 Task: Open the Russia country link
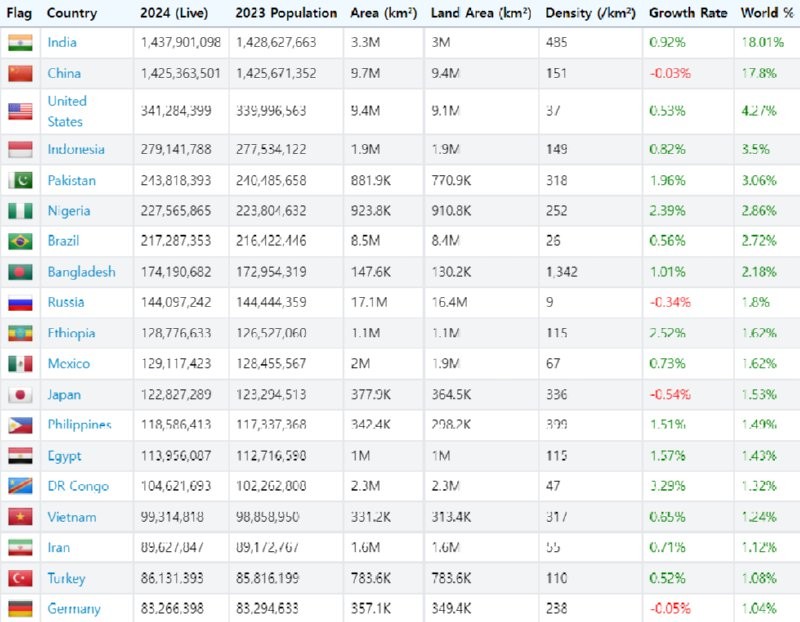click(x=66, y=303)
